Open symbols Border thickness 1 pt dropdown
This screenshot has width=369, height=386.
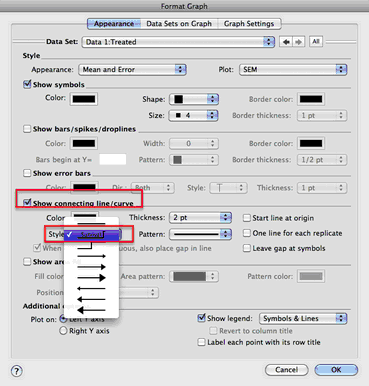point(322,115)
